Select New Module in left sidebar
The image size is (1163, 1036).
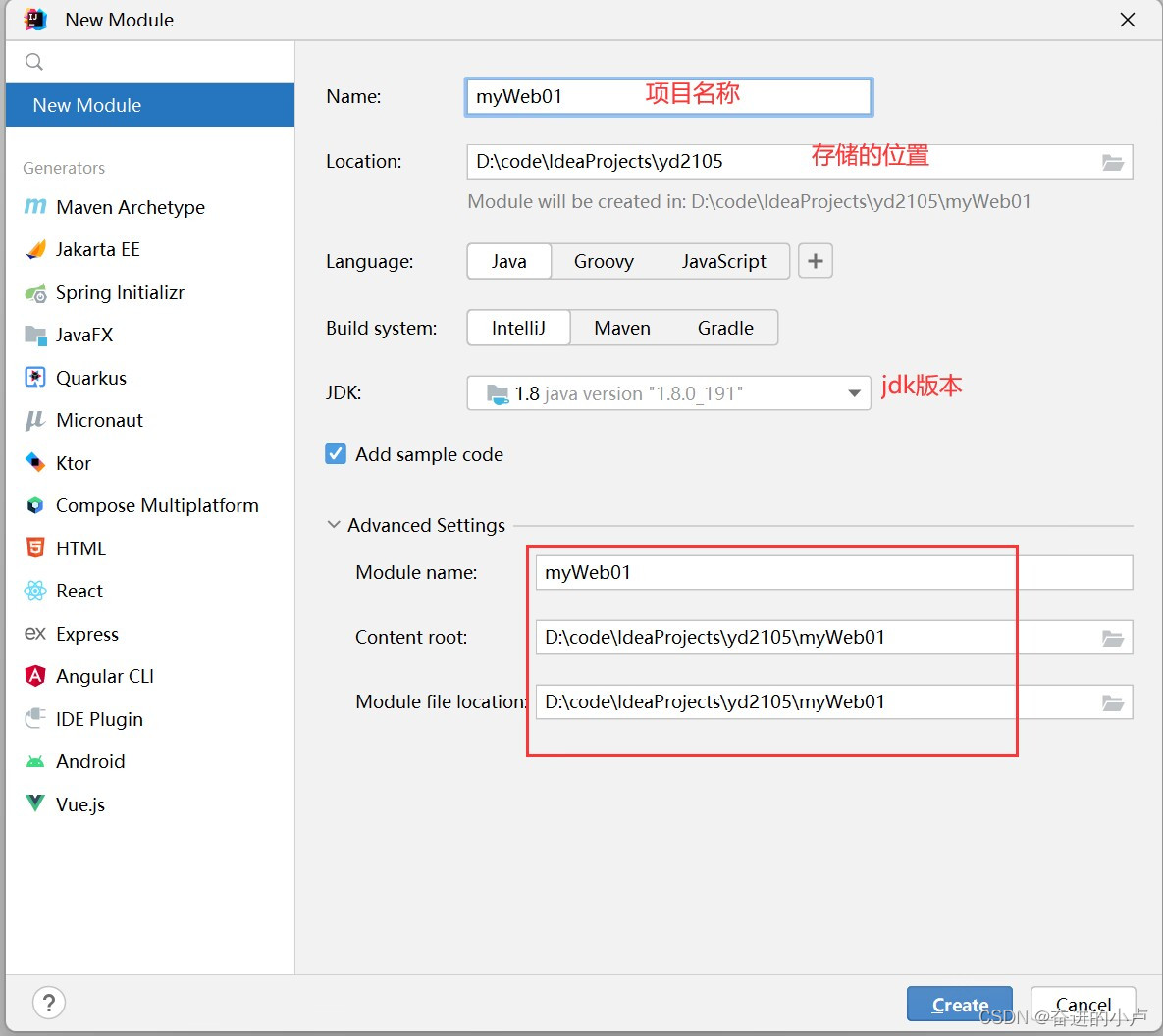point(150,105)
